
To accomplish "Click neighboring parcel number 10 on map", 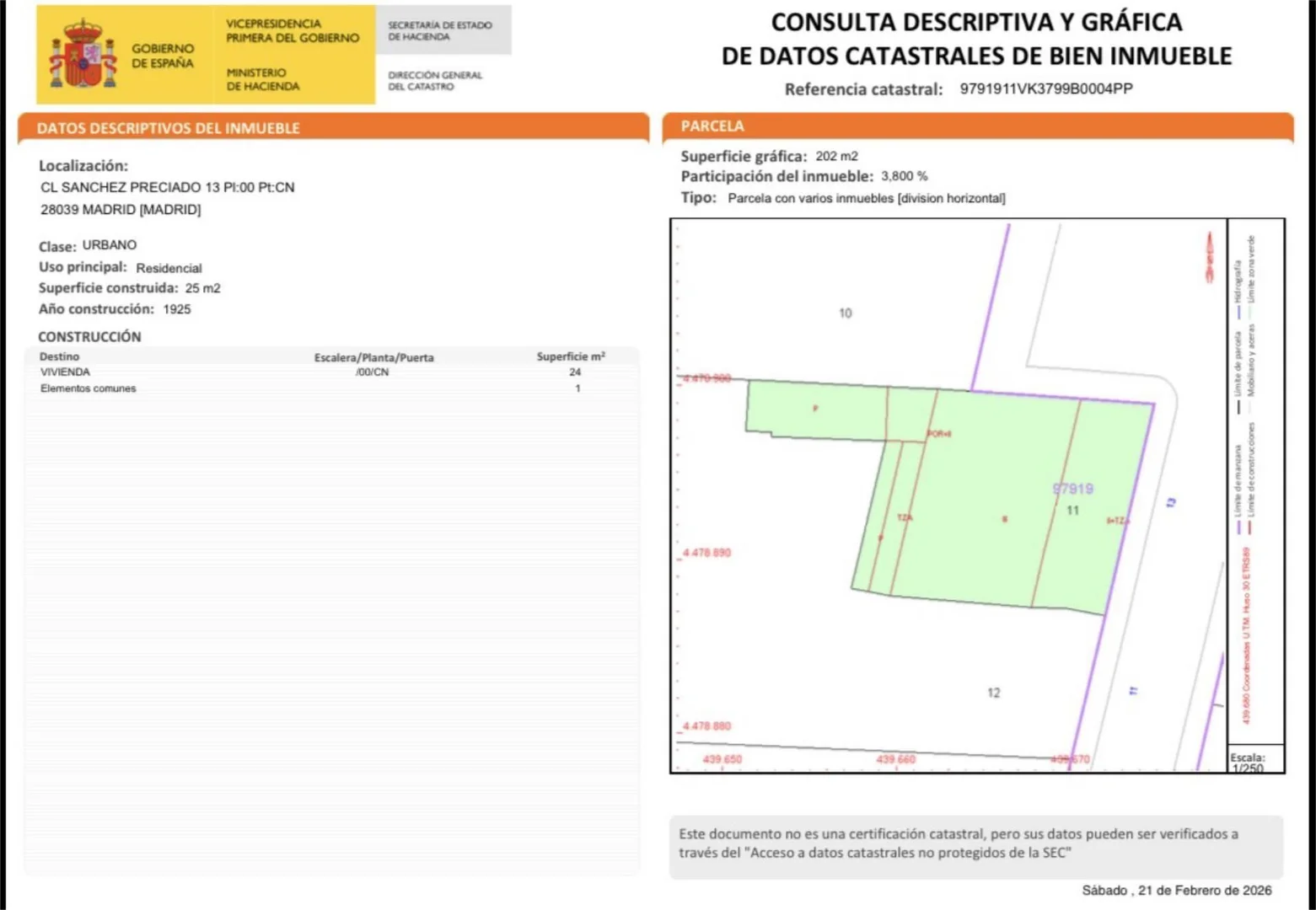I will pyautogui.click(x=845, y=313).
